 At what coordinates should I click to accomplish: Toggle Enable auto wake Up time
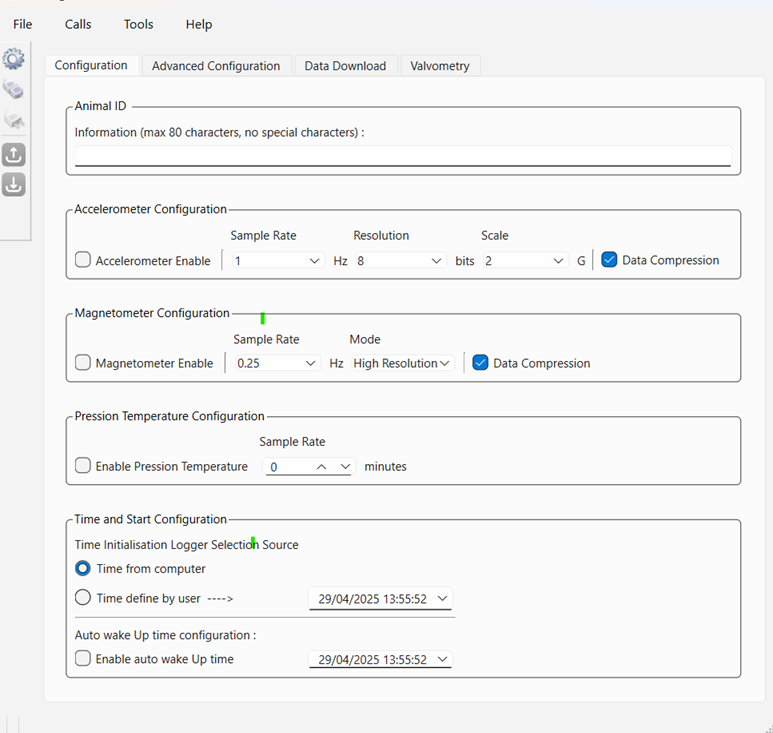pyautogui.click(x=83, y=659)
